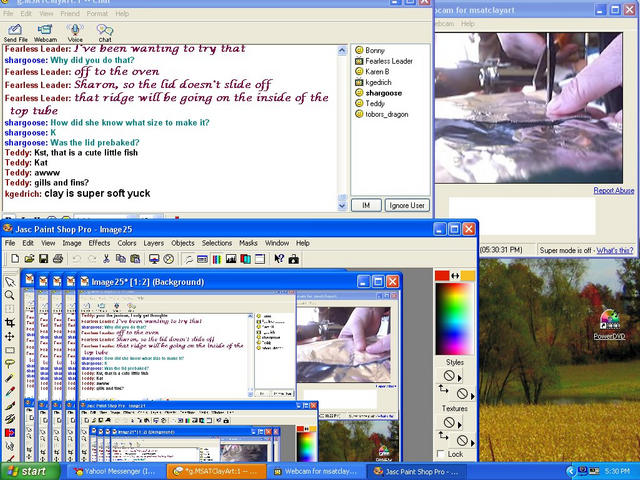Viewport: 640px width, 480px height.
Task: Click the Ignore User button
Action: [407, 205]
